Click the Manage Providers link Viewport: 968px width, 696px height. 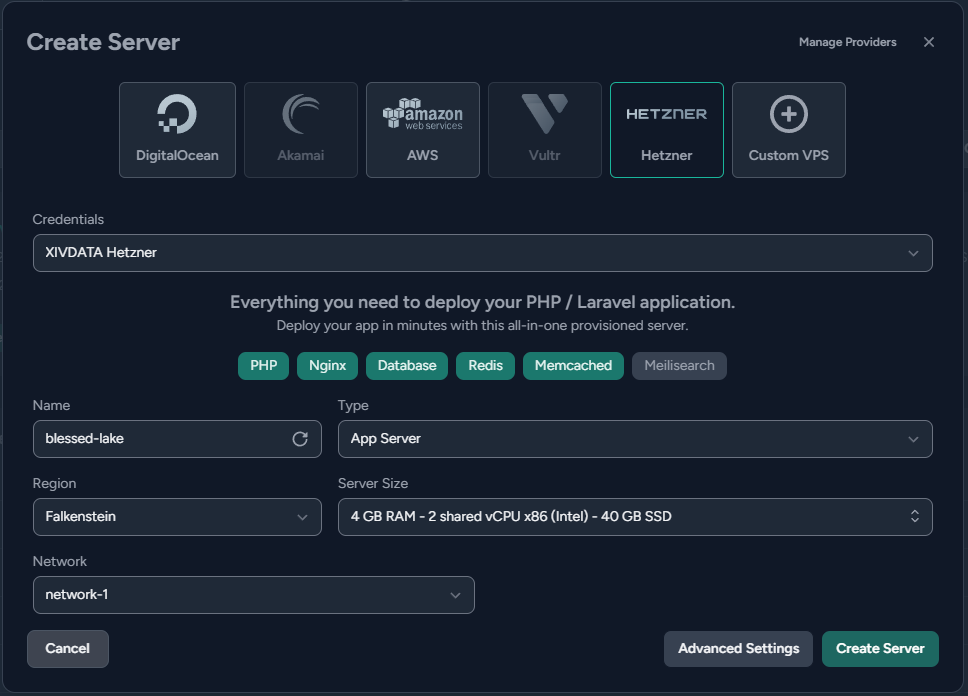[847, 42]
